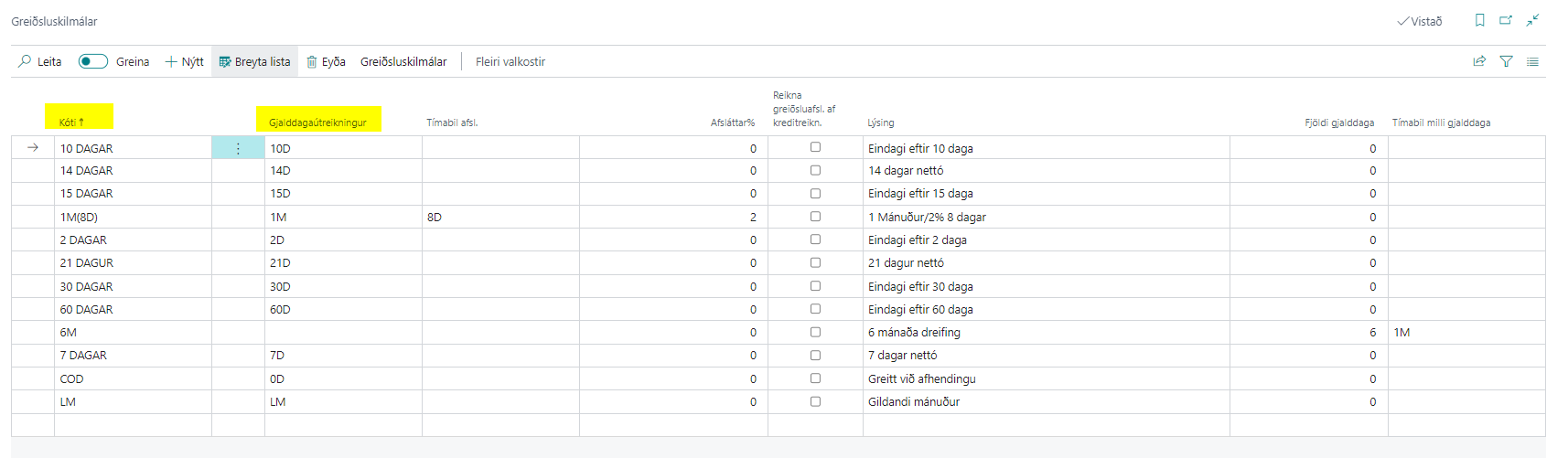
Task: Click the list view layout icon
Action: (x=1532, y=61)
